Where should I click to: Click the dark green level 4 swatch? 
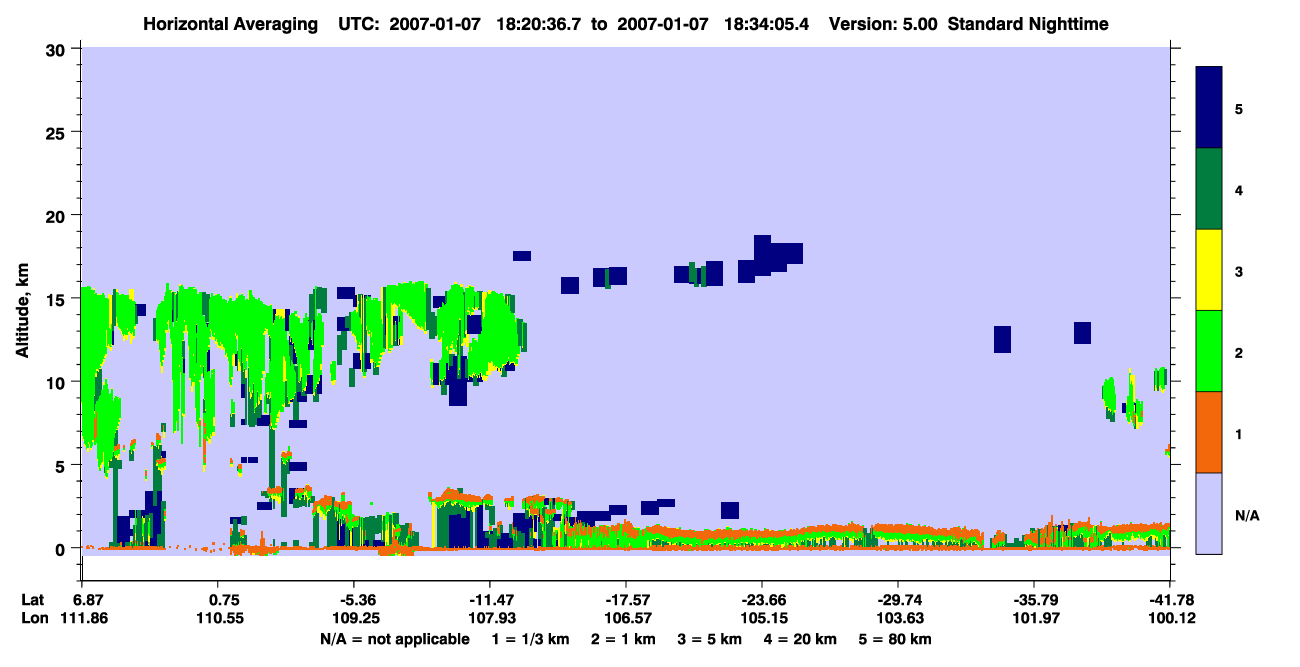(x=1209, y=189)
